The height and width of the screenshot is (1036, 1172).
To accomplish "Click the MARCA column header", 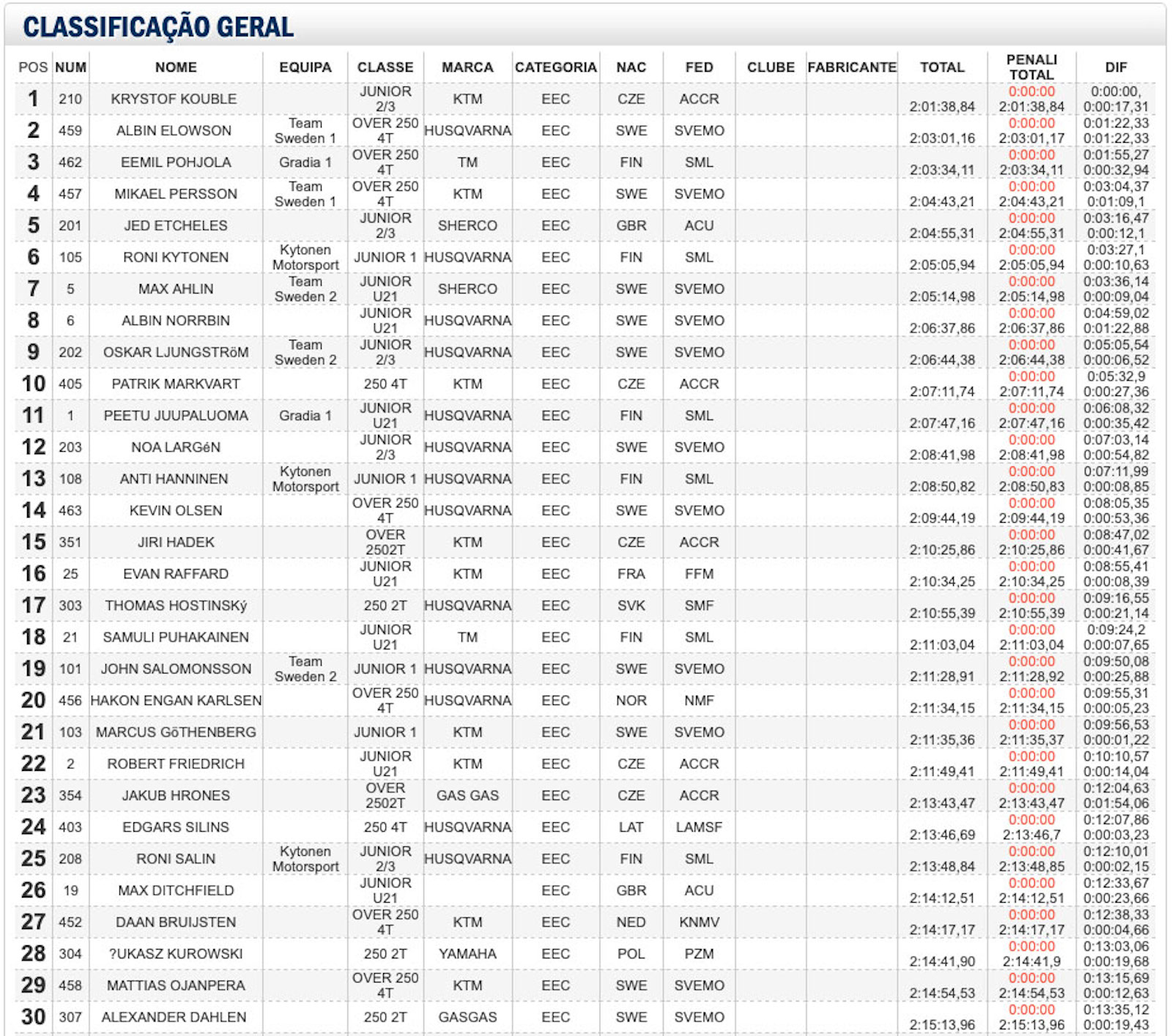I will click(x=467, y=67).
